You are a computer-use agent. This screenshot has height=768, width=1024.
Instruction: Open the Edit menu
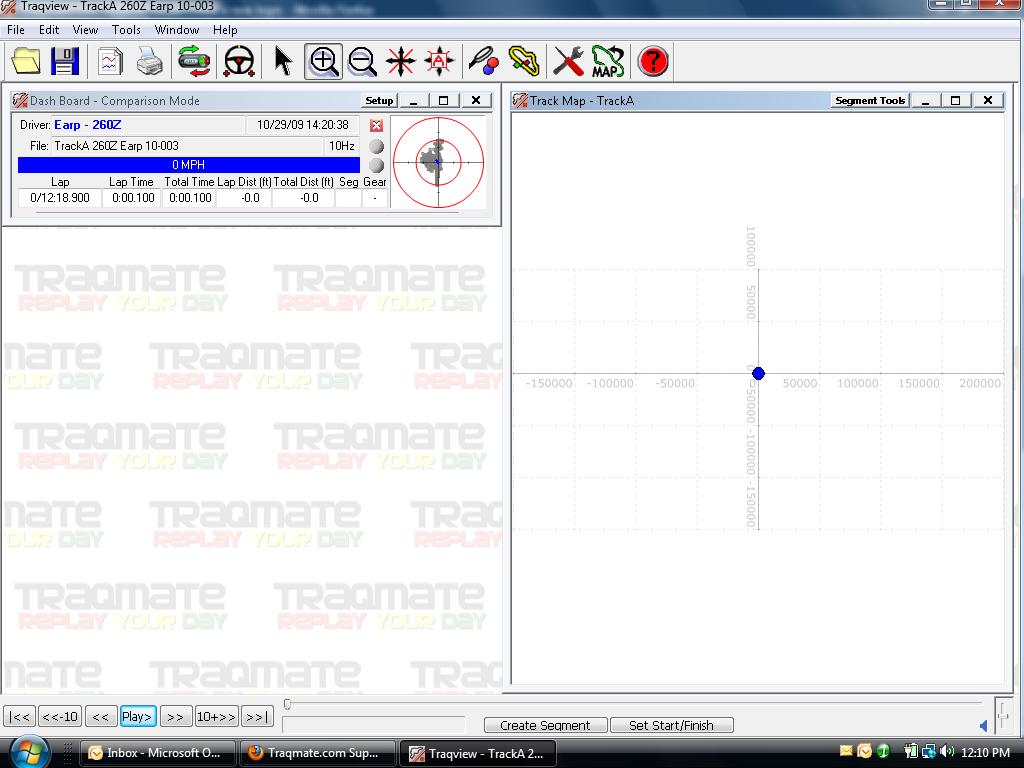(49, 30)
